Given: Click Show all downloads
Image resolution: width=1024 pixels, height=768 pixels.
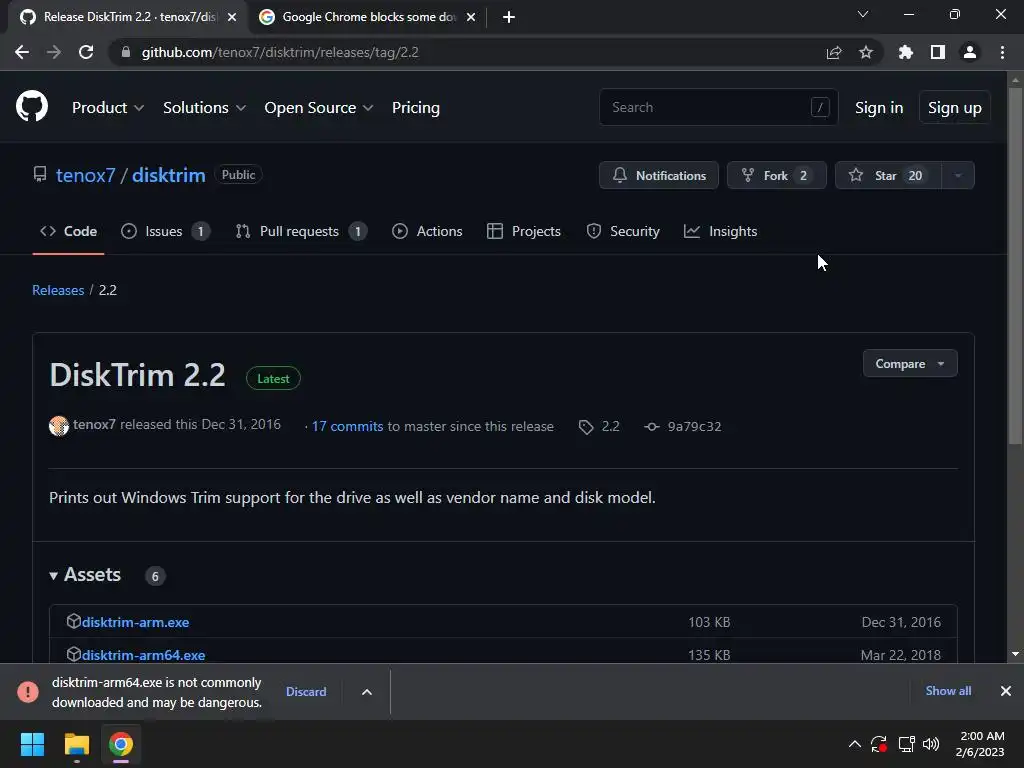Looking at the screenshot, I should [x=948, y=691].
